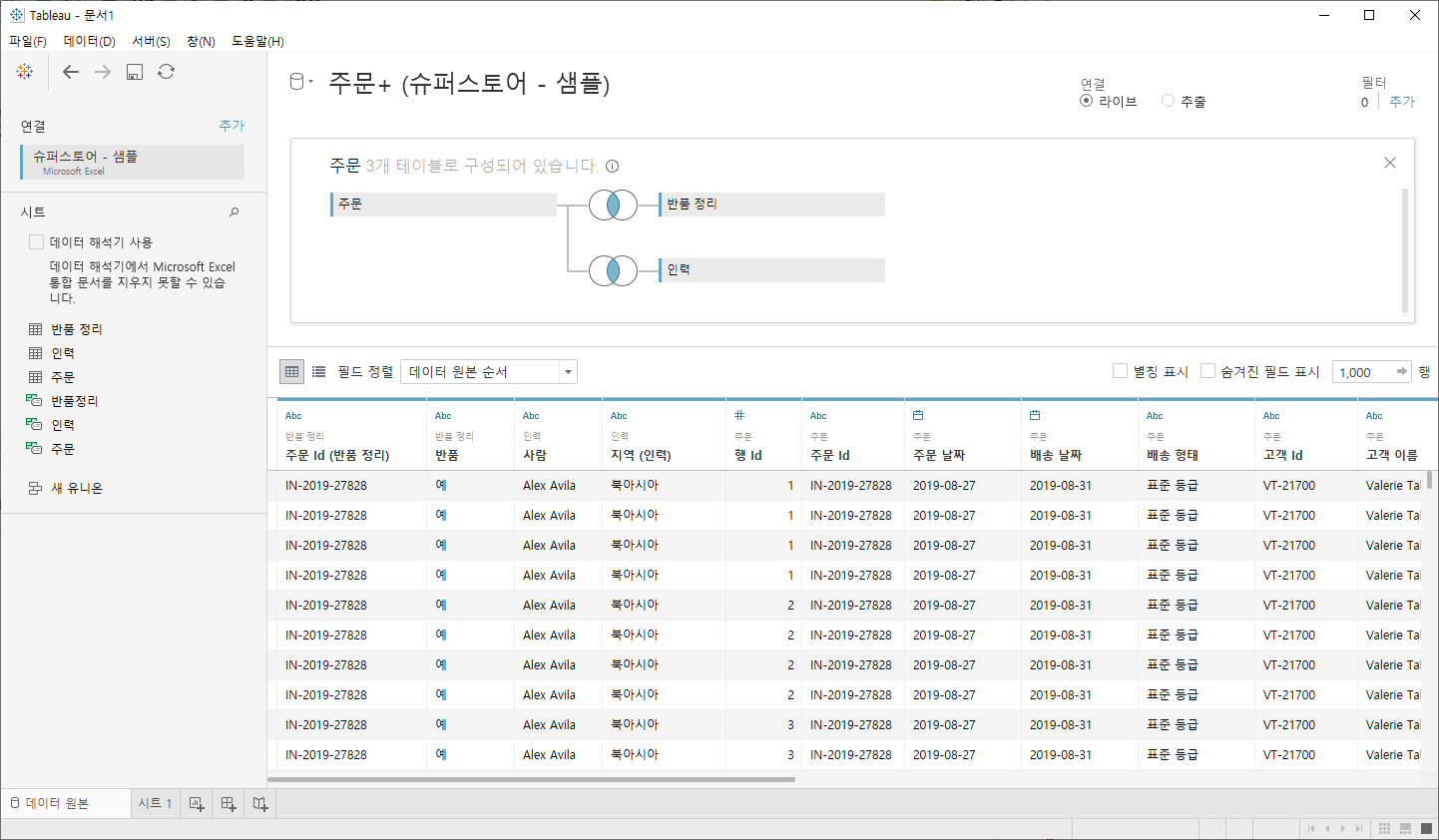Open the 데이터(D) menu
Viewport: 1439px width, 840px height.
89,41
